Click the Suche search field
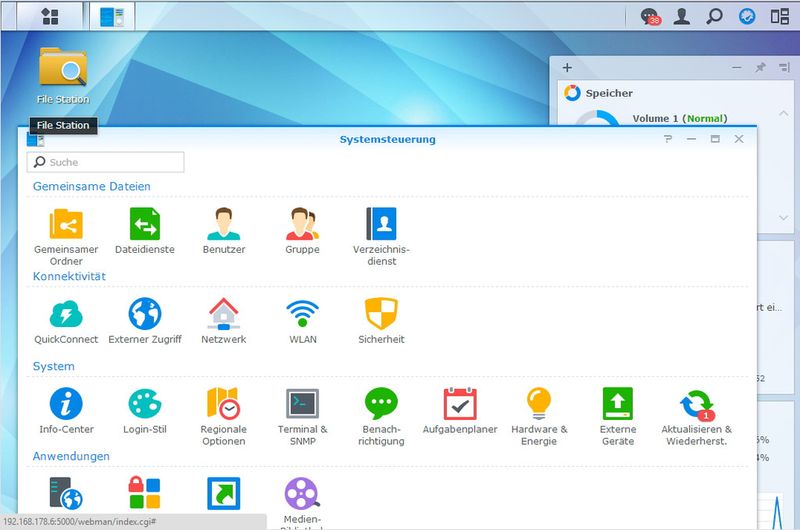The width and height of the screenshot is (800, 530). coord(106,162)
